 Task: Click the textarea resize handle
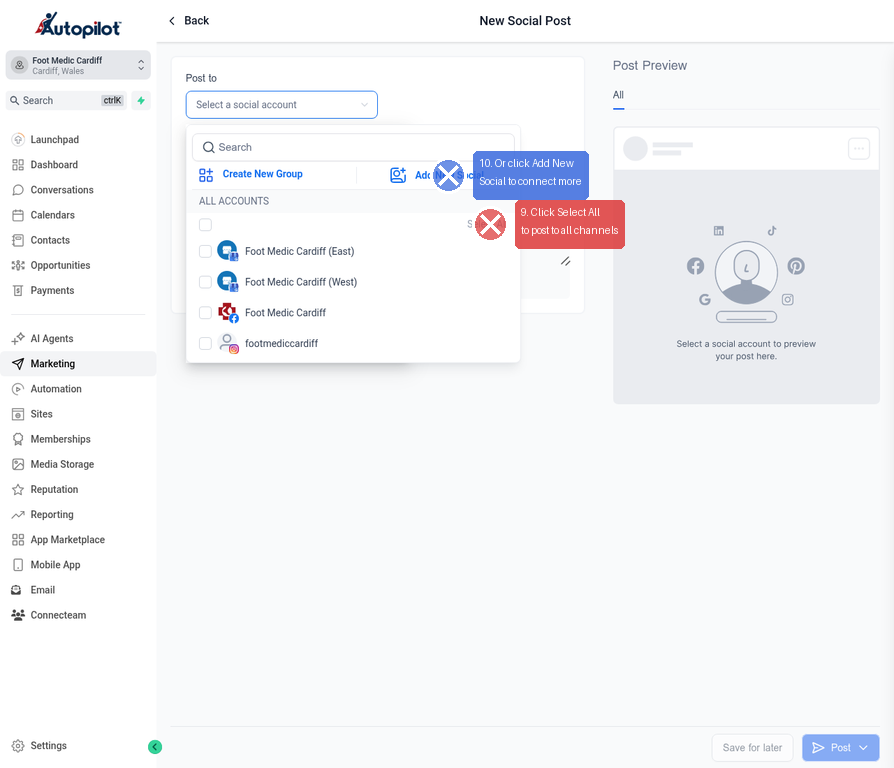pos(565,261)
